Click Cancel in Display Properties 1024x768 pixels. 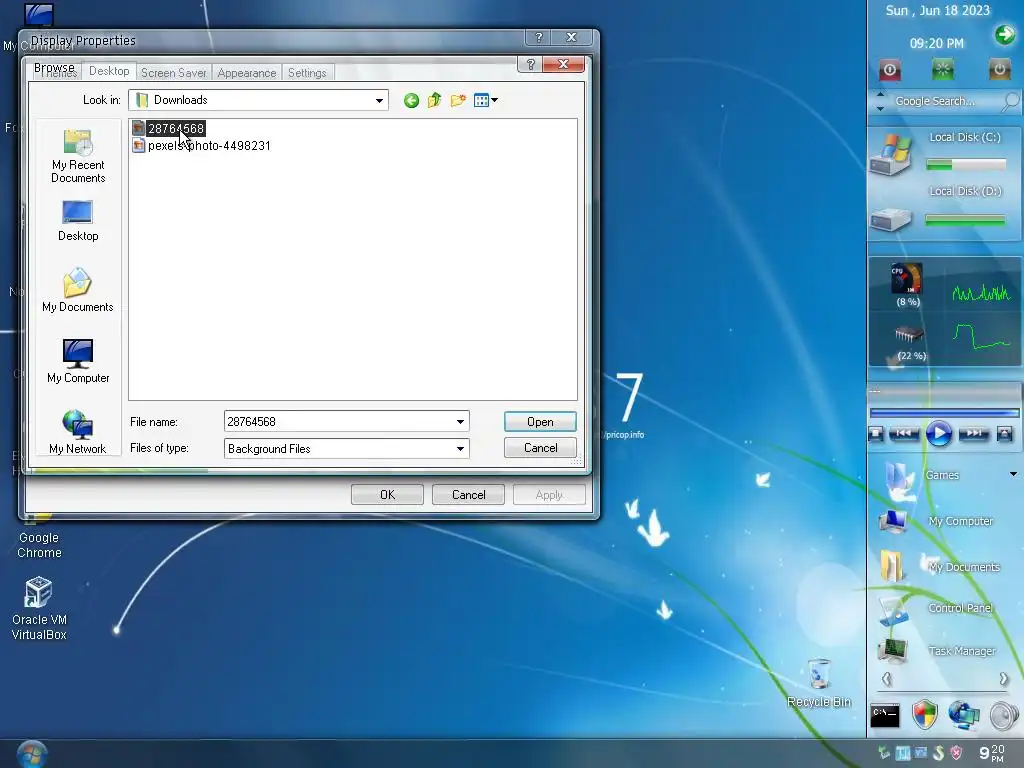click(x=468, y=495)
